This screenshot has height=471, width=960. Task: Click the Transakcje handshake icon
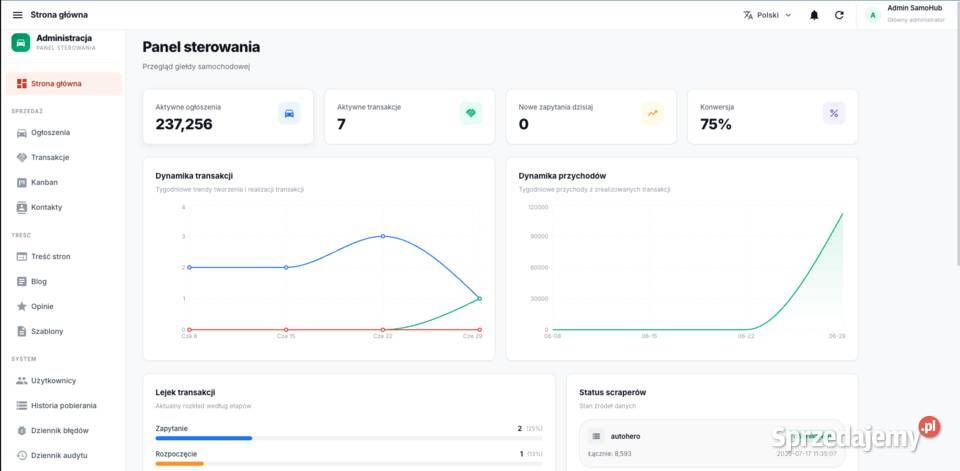tap(21, 157)
